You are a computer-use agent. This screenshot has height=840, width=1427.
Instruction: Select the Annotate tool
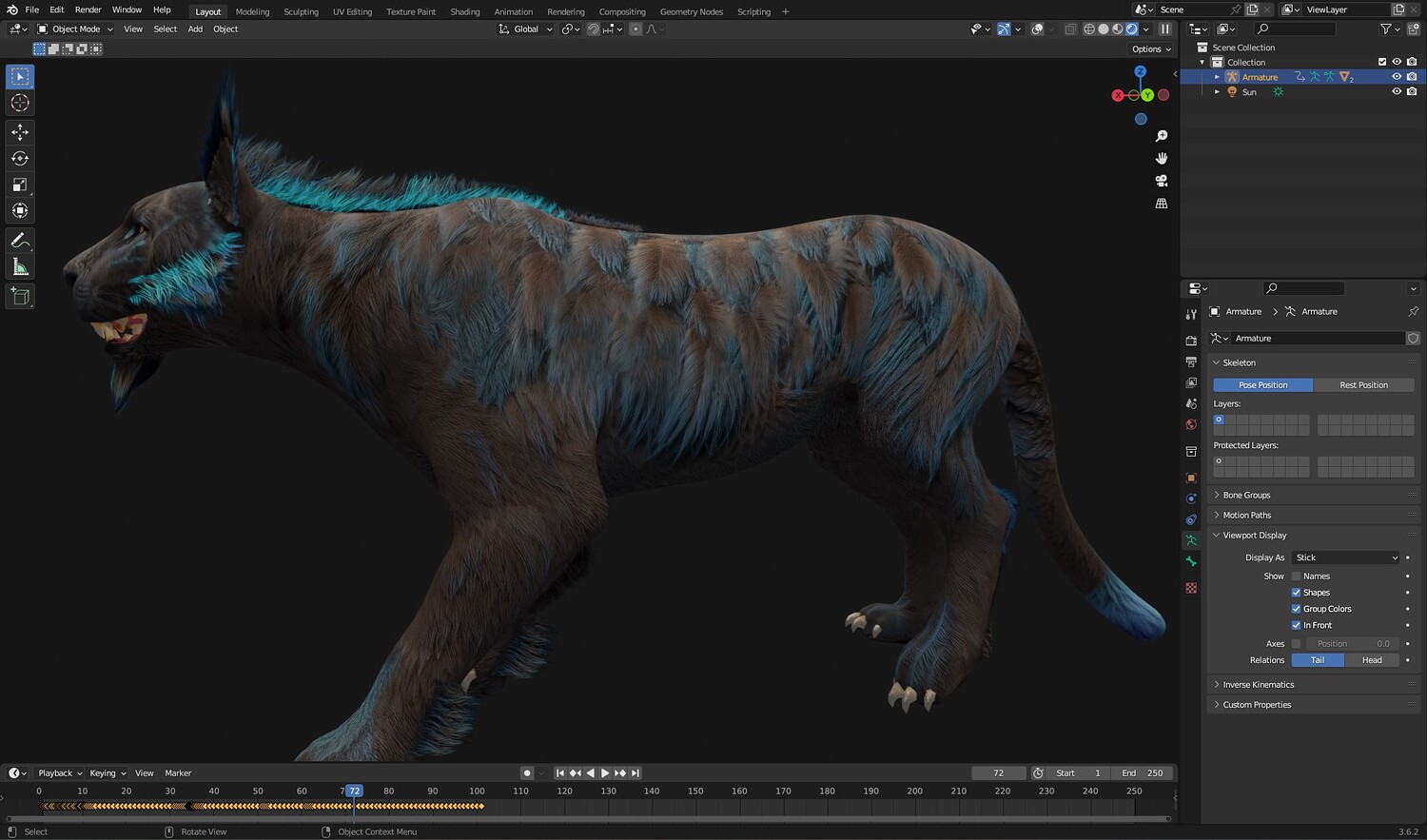pyautogui.click(x=20, y=241)
